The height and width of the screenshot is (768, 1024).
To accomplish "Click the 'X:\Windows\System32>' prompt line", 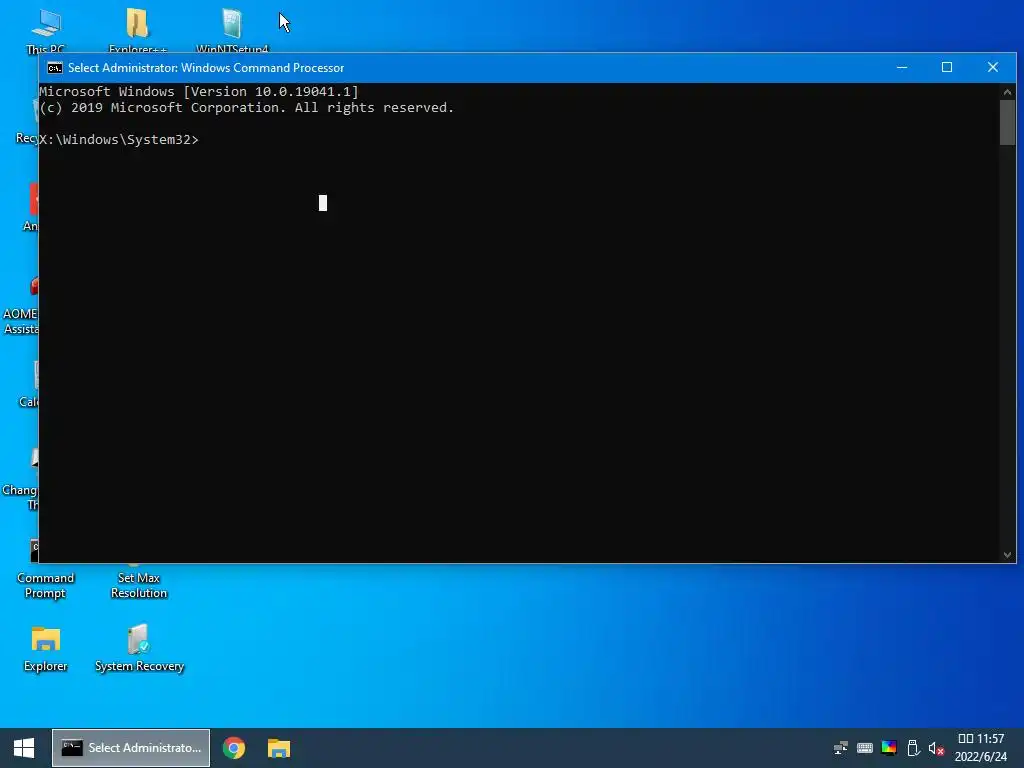I will [119, 140].
